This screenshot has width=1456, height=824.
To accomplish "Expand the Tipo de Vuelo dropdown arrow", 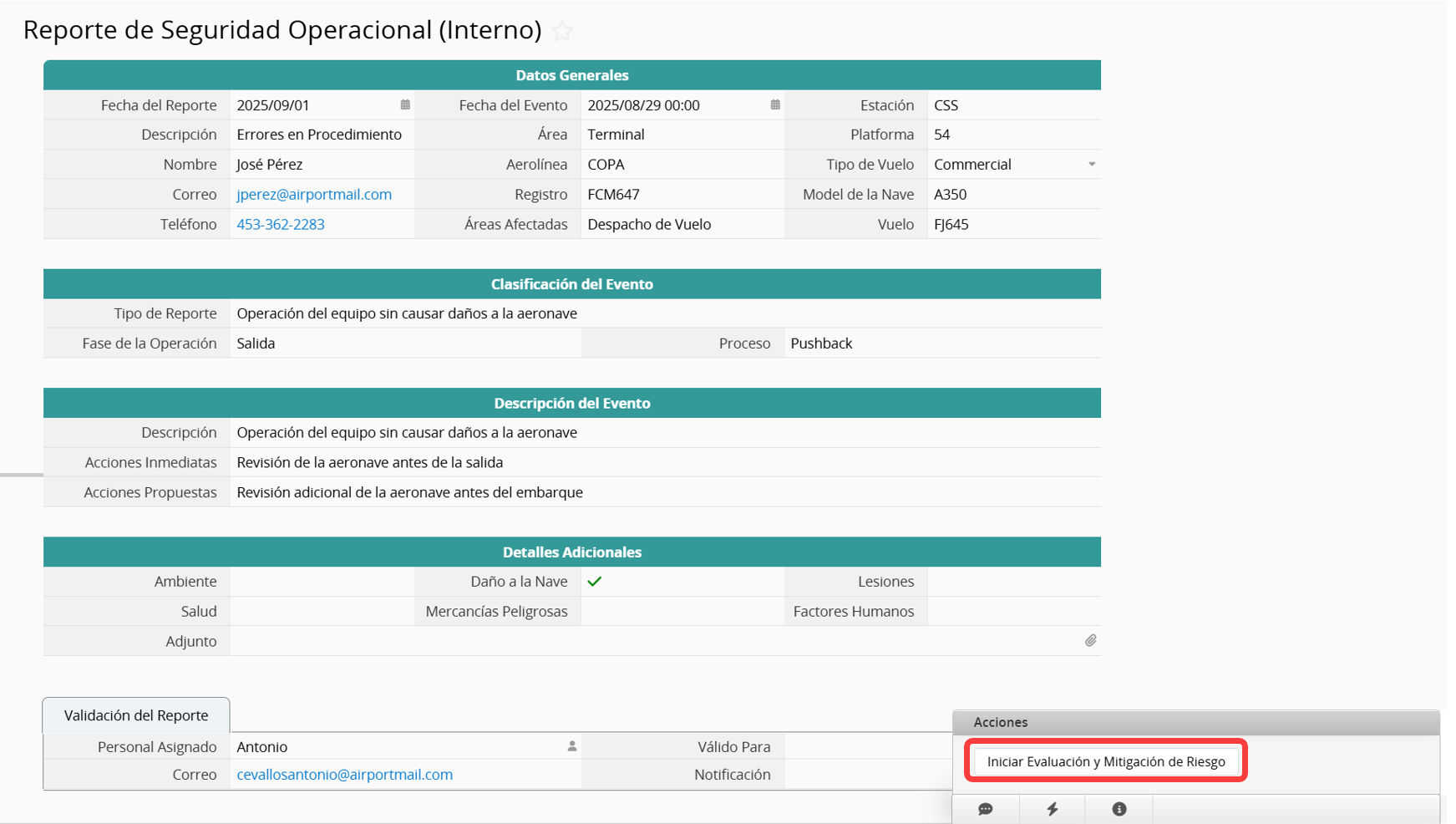I will 1091,165.
